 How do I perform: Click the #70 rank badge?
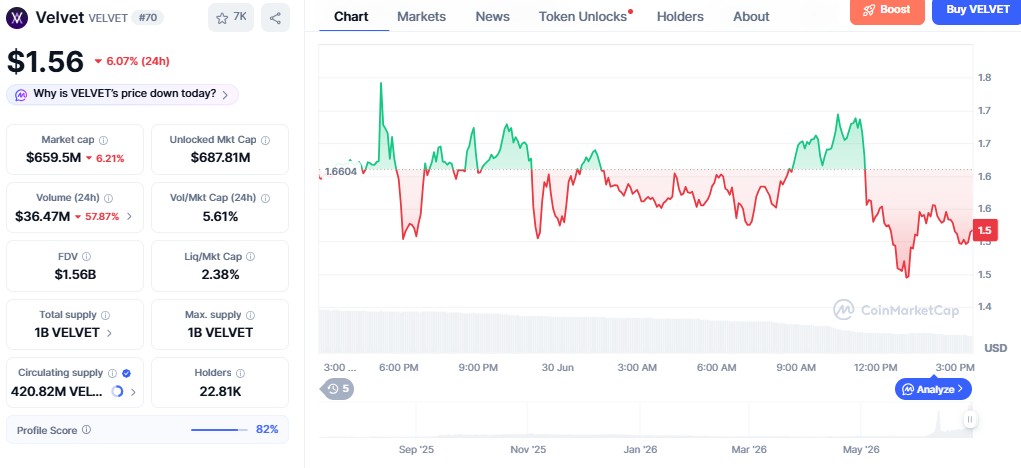click(148, 18)
